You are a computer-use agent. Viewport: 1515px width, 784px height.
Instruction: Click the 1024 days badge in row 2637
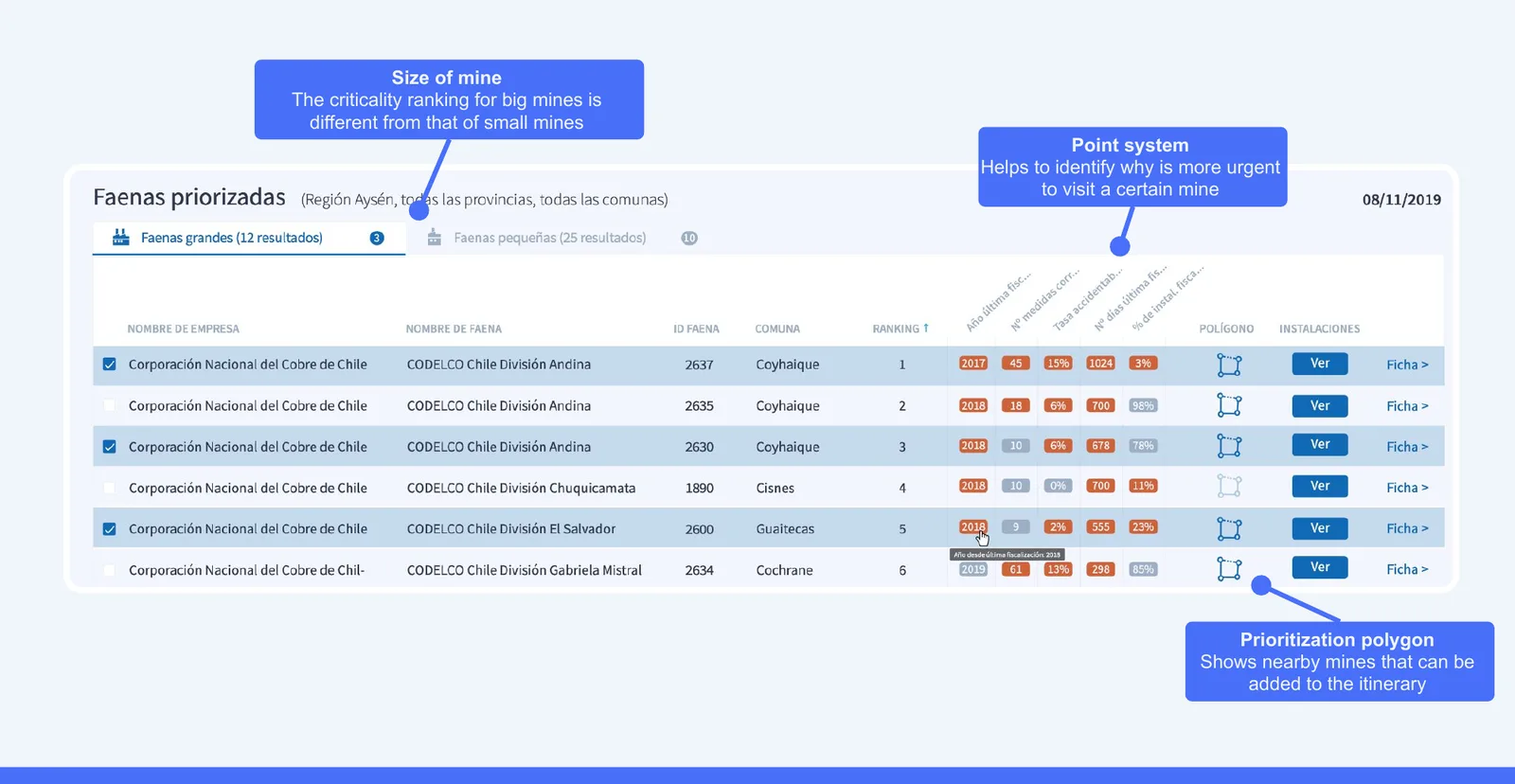coord(1100,364)
